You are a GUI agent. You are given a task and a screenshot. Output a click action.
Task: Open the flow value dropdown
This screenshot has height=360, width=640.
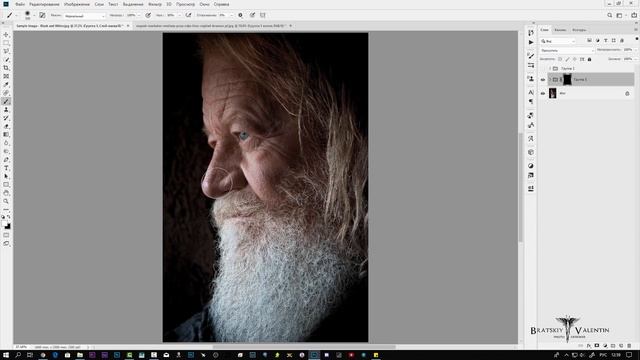click(179, 16)
